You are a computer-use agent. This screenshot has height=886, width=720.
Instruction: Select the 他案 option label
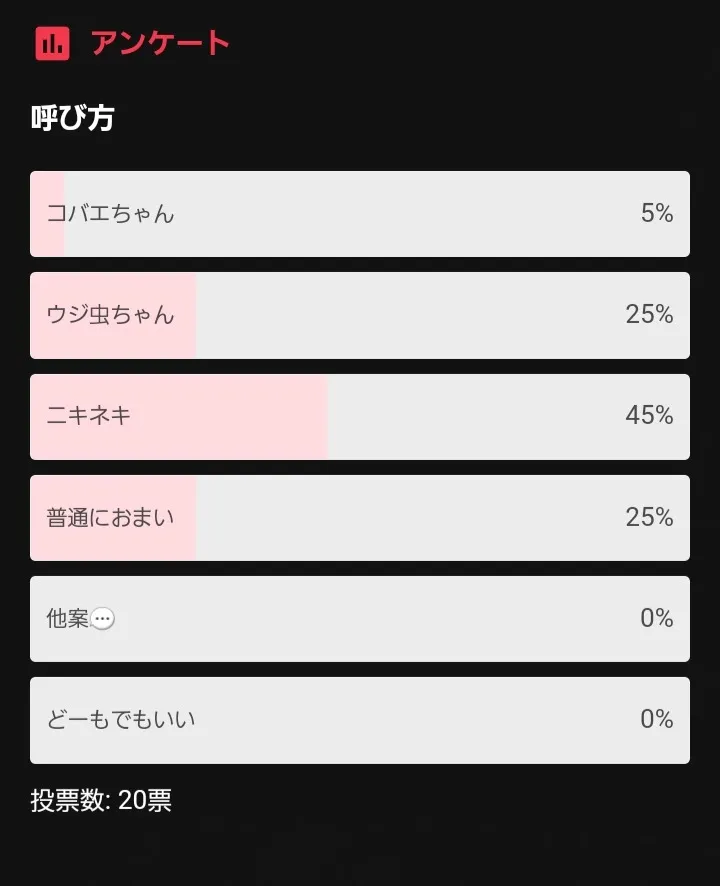point(67,619)
